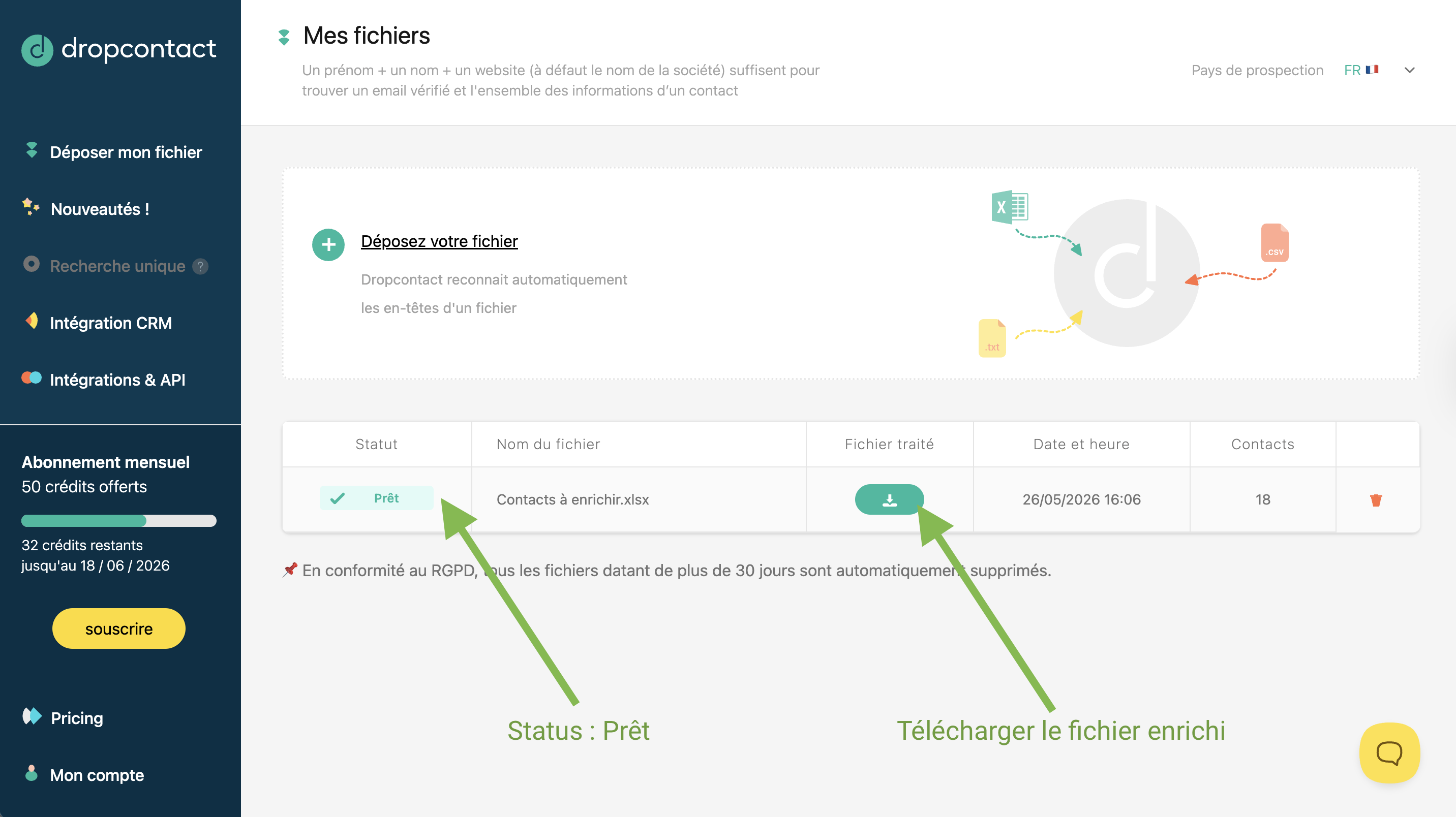Click the Intégration CRM icon
The image size is (1456, 817).
click(32, 321)
